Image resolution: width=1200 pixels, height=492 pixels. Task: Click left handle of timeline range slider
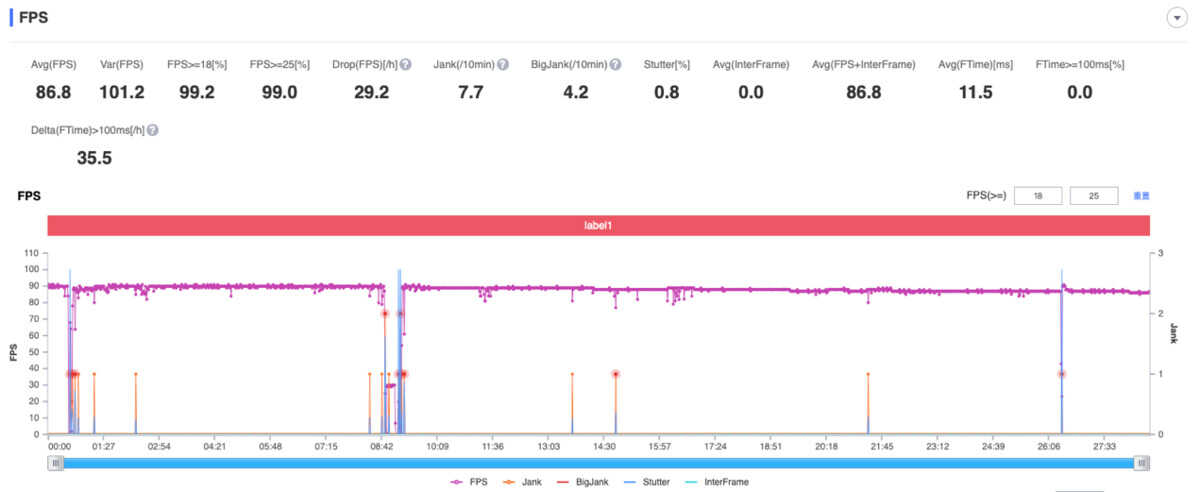57,463
